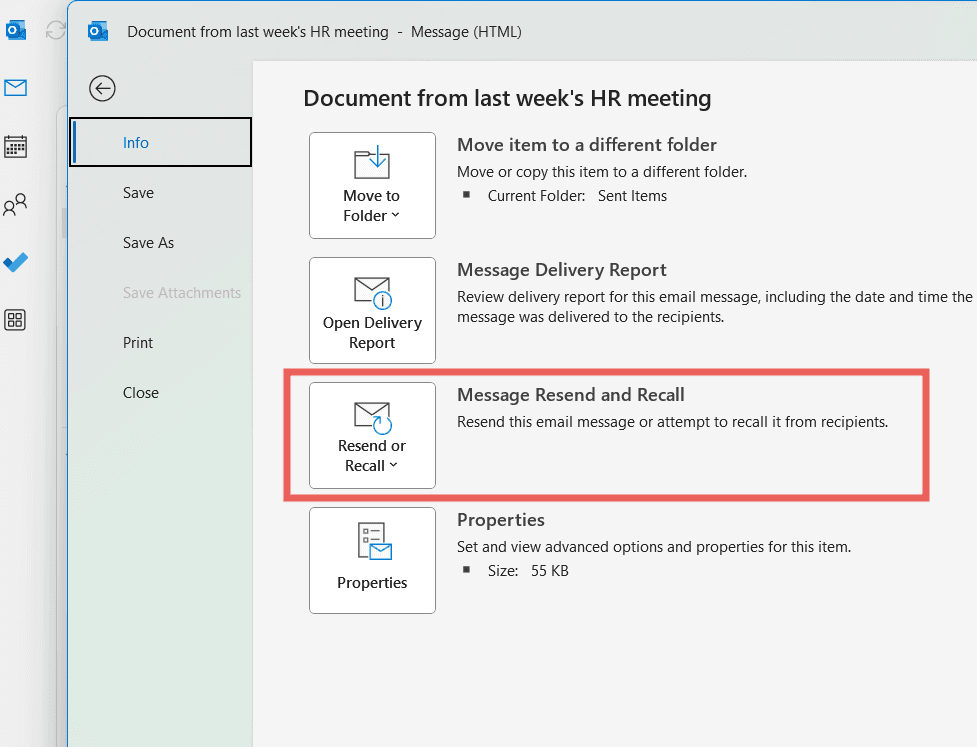
Task: Click the Open Delivery Report icon
Action: point(372,290)
